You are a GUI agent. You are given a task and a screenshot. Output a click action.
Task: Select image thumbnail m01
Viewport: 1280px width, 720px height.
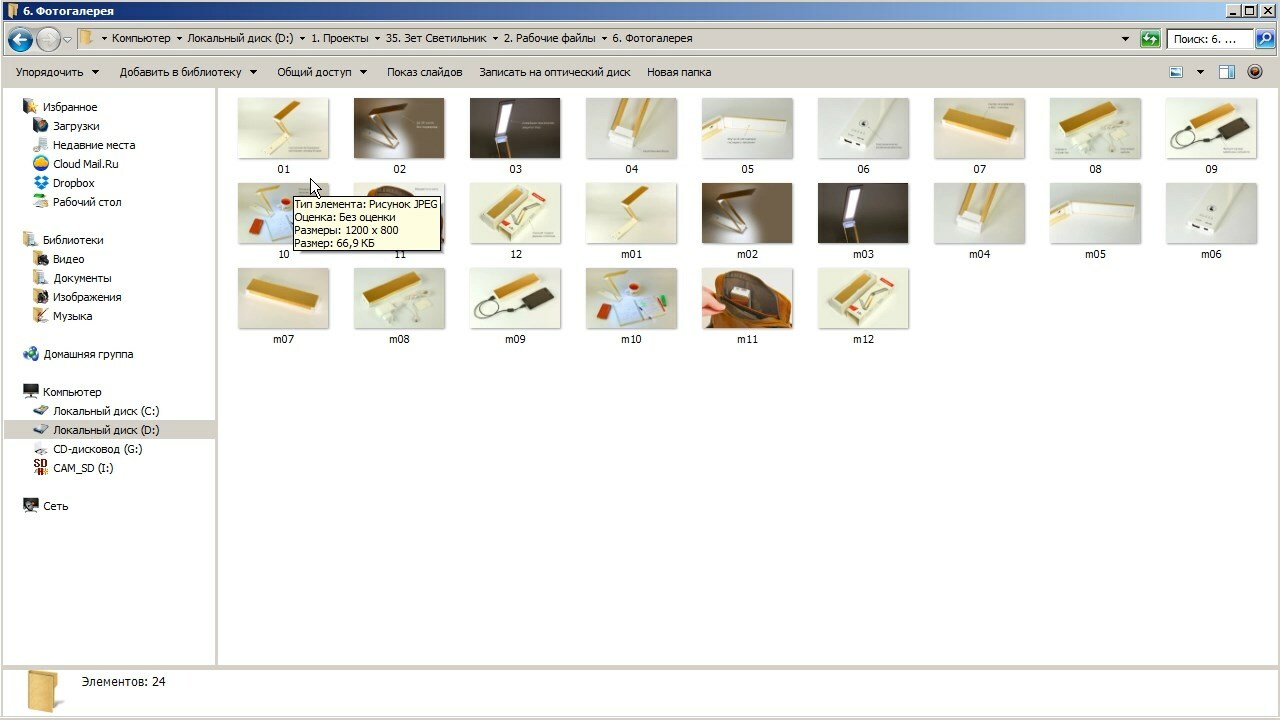coord(631,213)
